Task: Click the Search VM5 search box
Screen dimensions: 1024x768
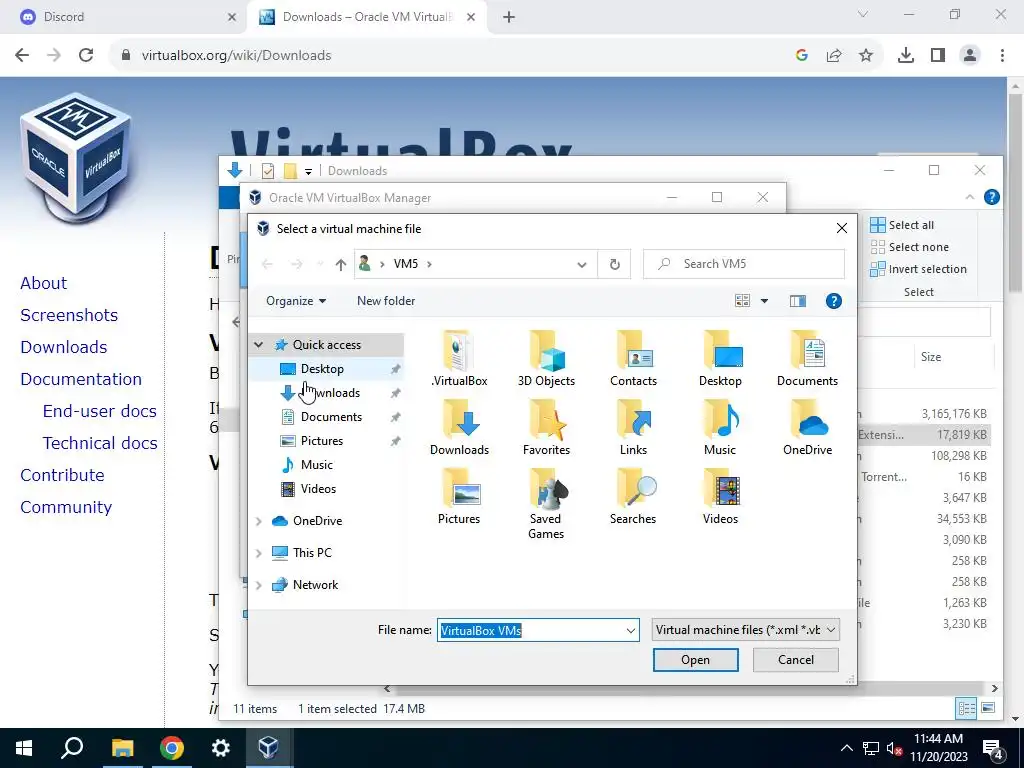Action: point(744,264)
